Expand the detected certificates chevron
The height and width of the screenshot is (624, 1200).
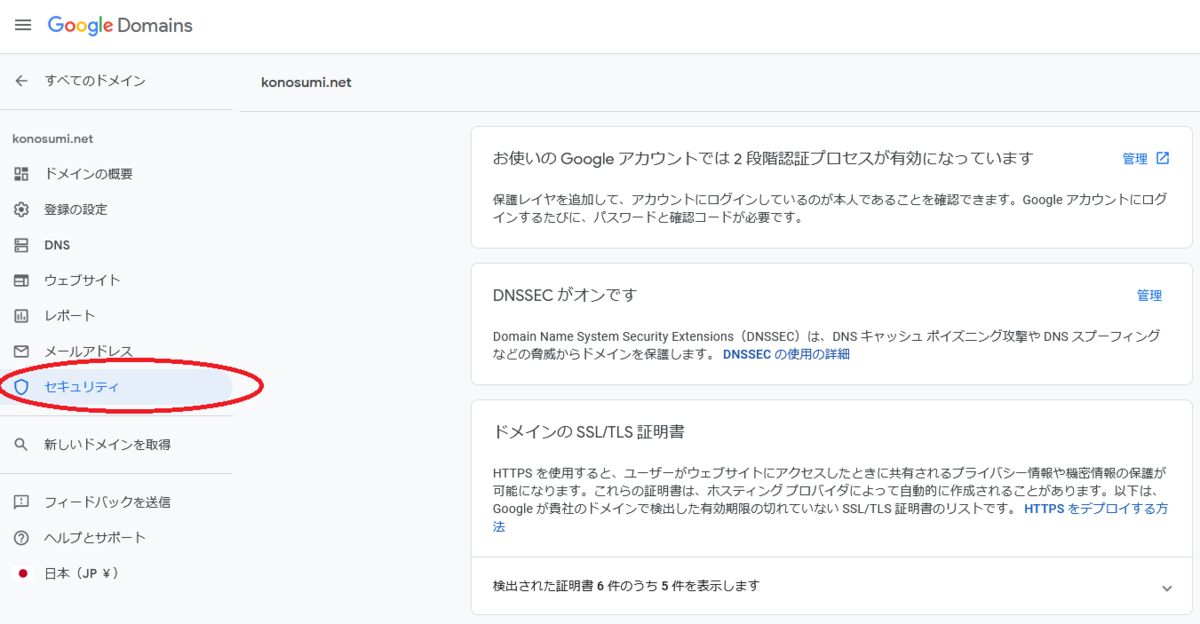pos(1166,588)
